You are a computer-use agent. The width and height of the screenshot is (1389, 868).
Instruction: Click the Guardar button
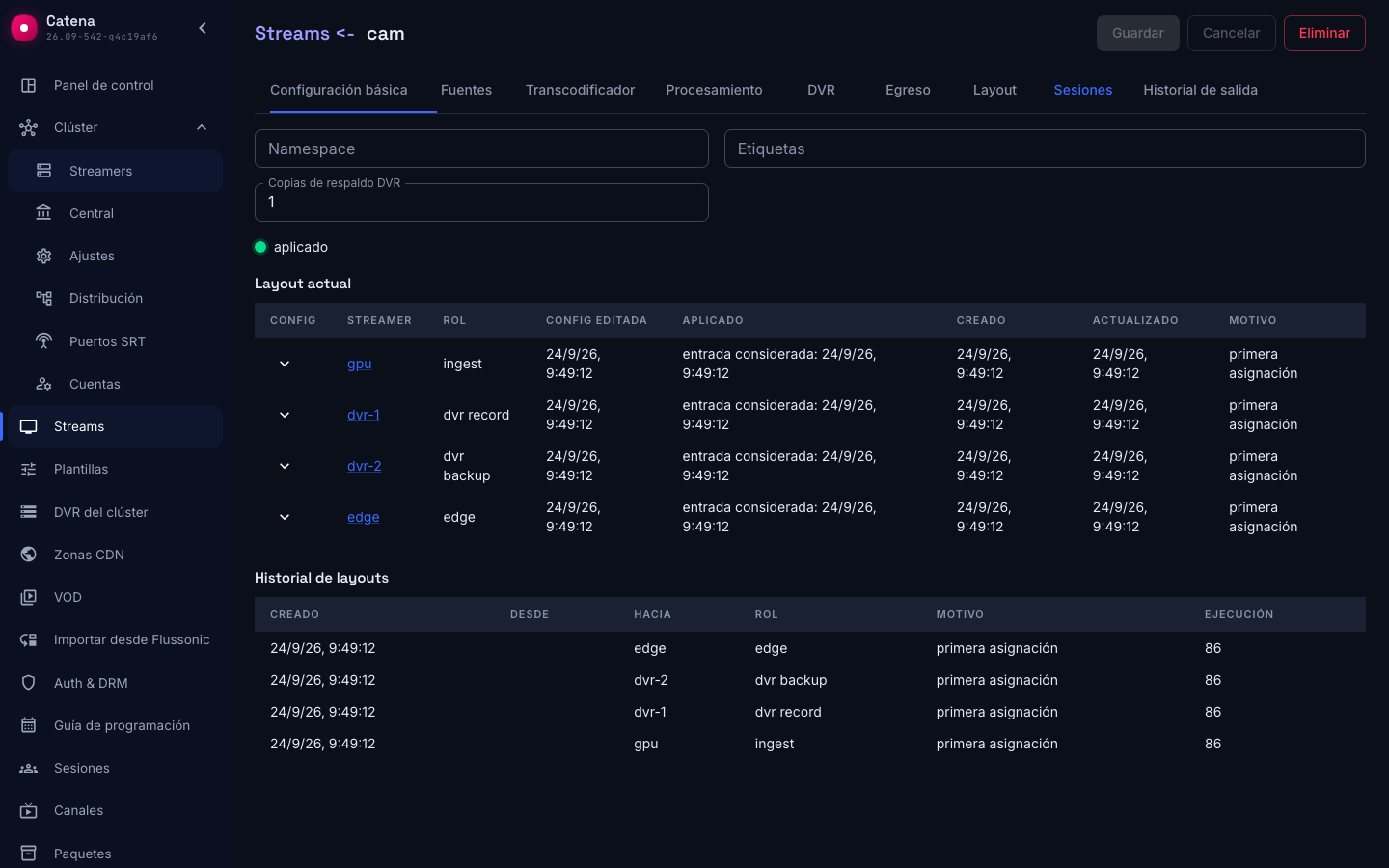[1138, 33]
